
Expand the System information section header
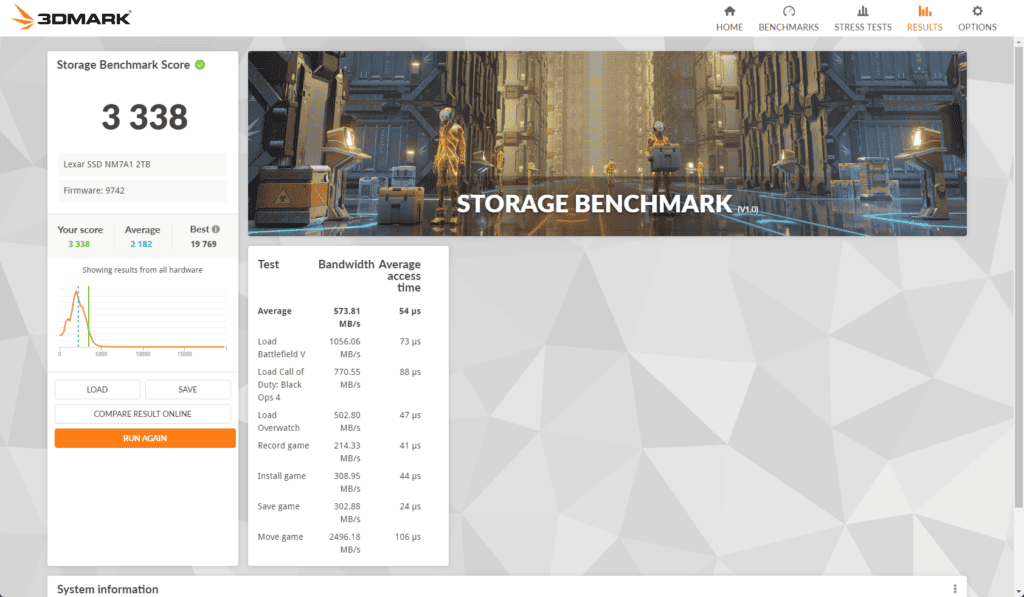point(108,589)
